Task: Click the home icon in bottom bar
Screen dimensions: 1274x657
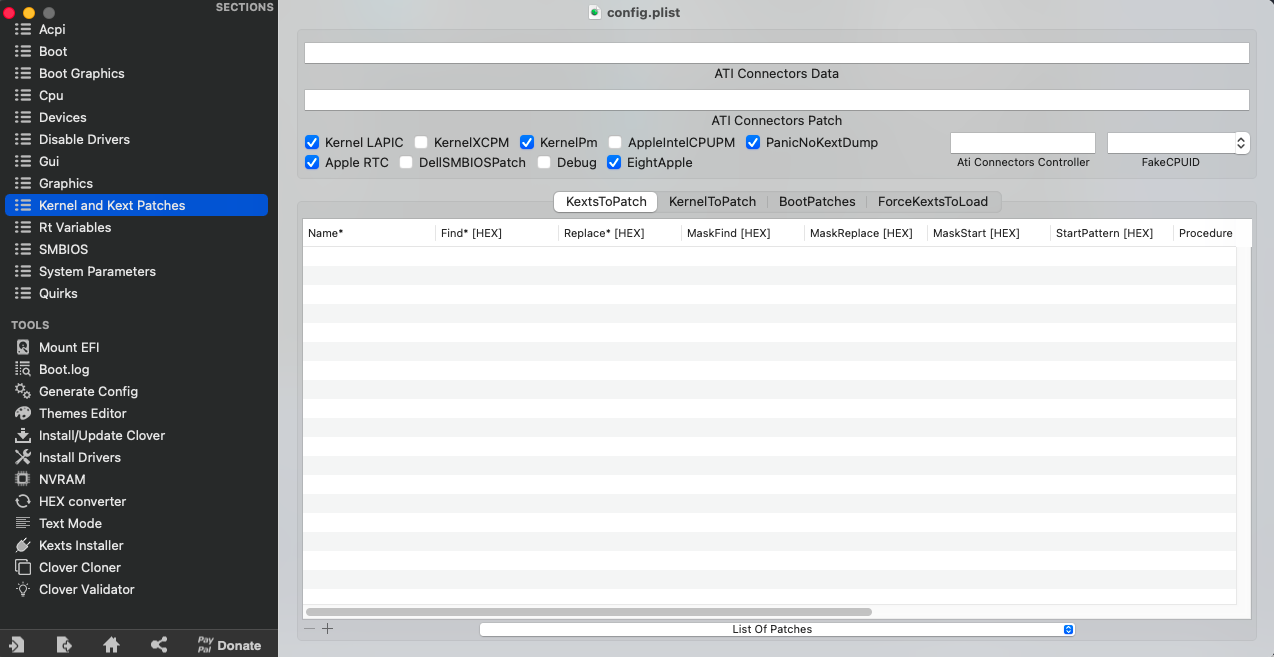Action: [x=111, y=645]
